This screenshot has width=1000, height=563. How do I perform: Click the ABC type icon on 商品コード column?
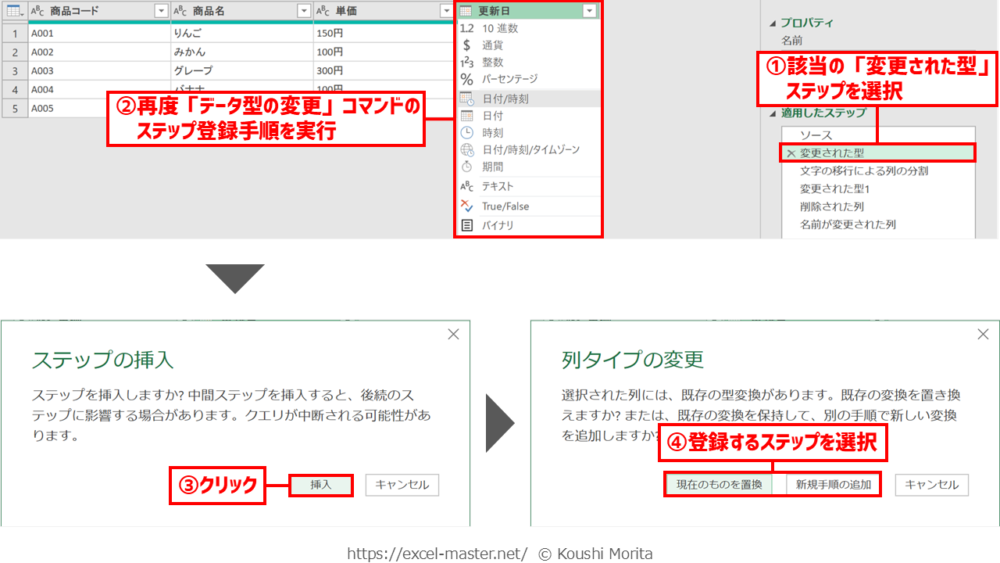(x=36, y=10)
